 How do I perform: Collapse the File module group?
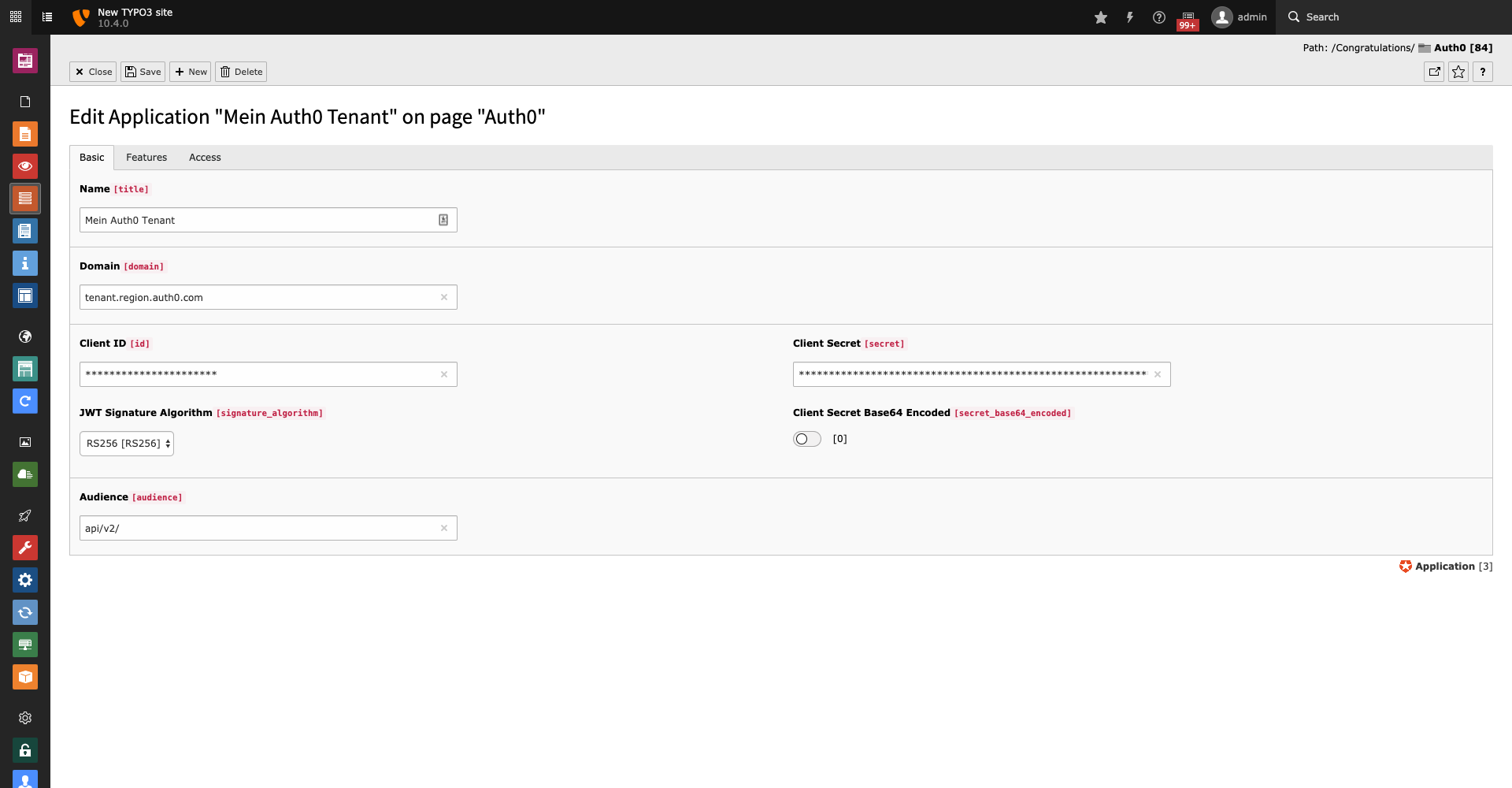coord(25,442)
